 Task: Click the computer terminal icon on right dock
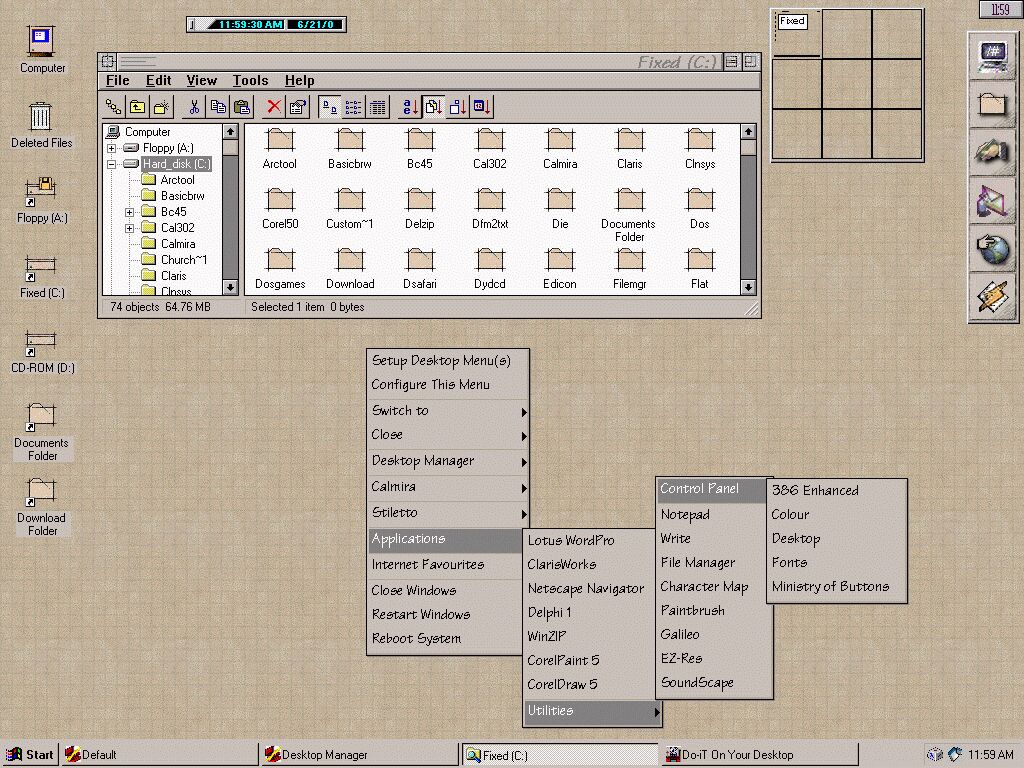pyautogui.click(x=993, y=56)
